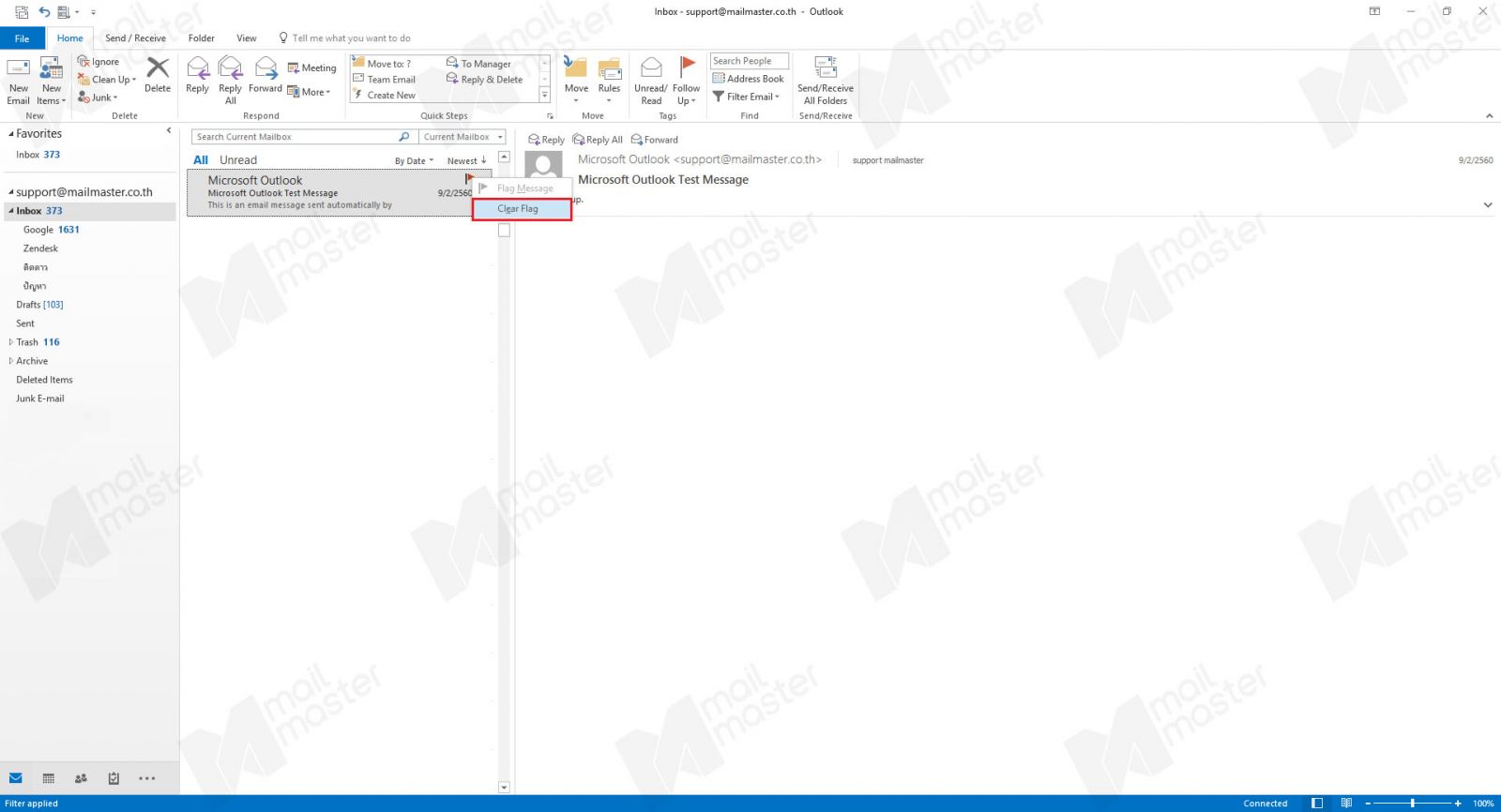Expand the Archive folder

coord(11,361)
